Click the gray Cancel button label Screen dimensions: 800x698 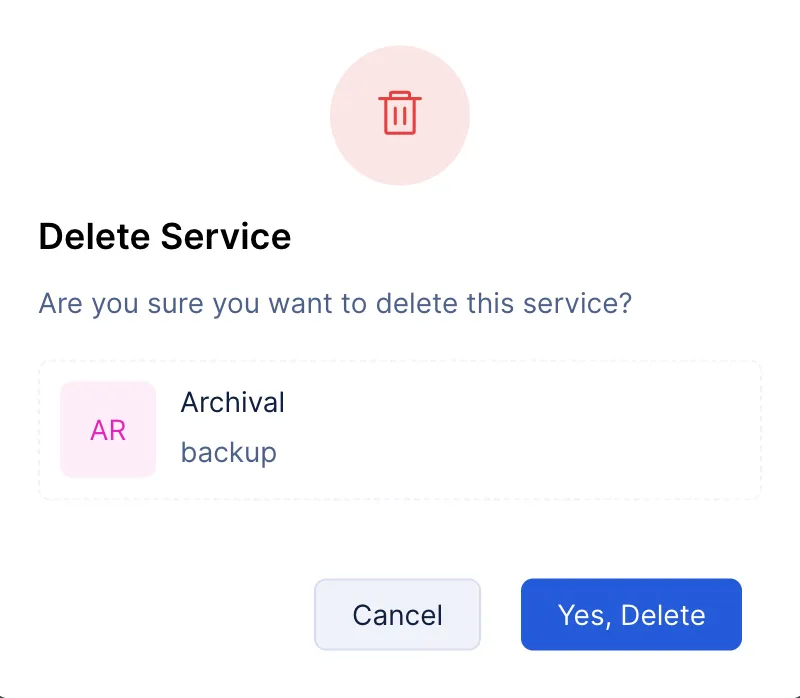(397, 615)
